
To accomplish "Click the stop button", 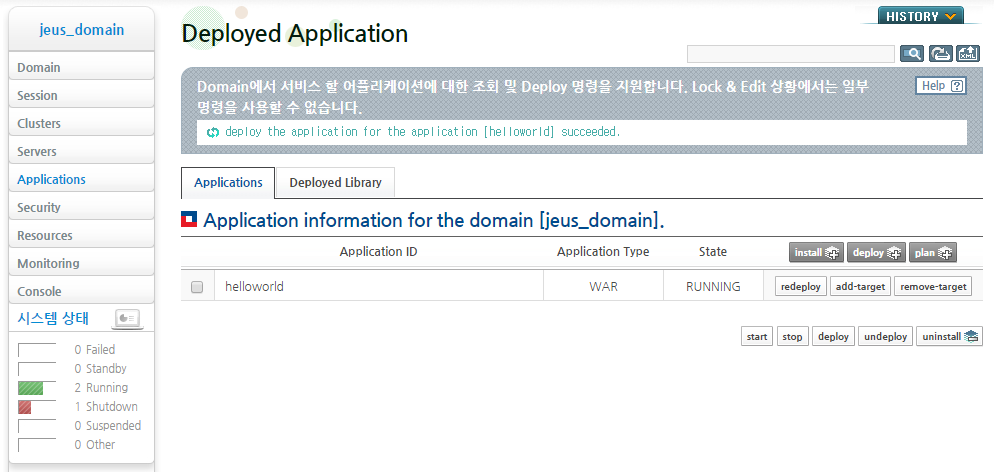I will tap(793, 336).
